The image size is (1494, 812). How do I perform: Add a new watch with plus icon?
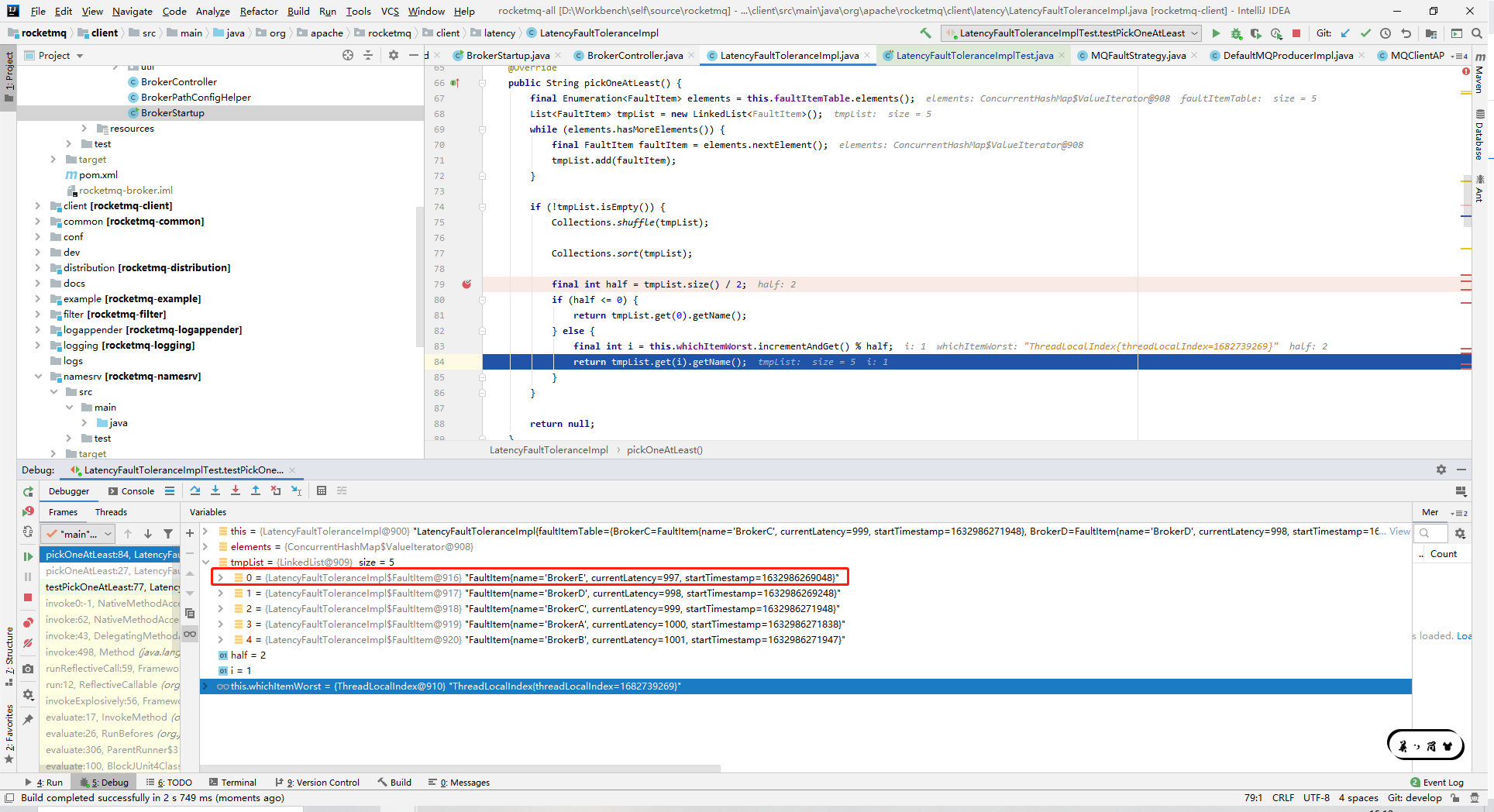click(x=190, y=533)
